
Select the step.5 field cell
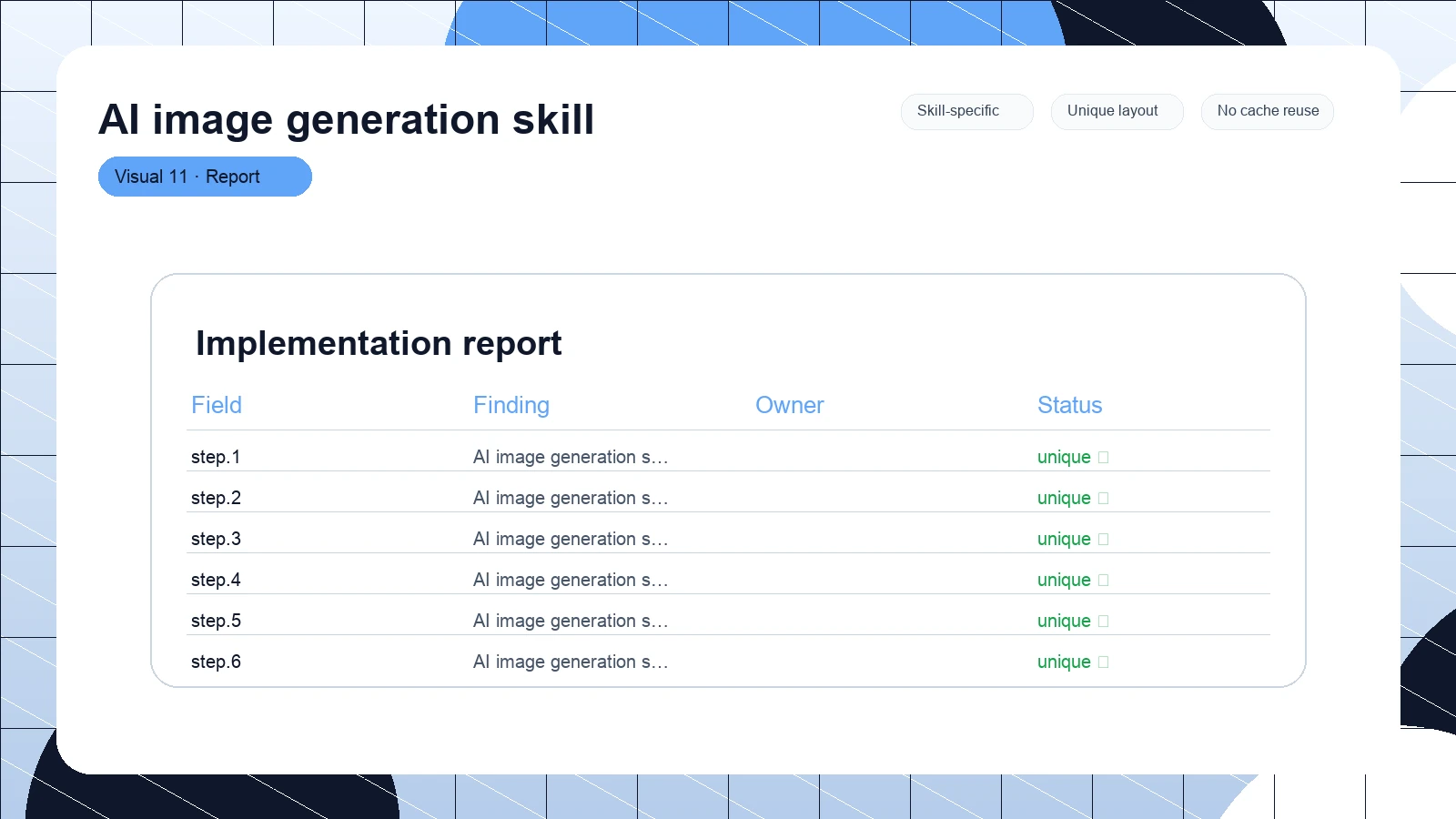tap(216, 621)
